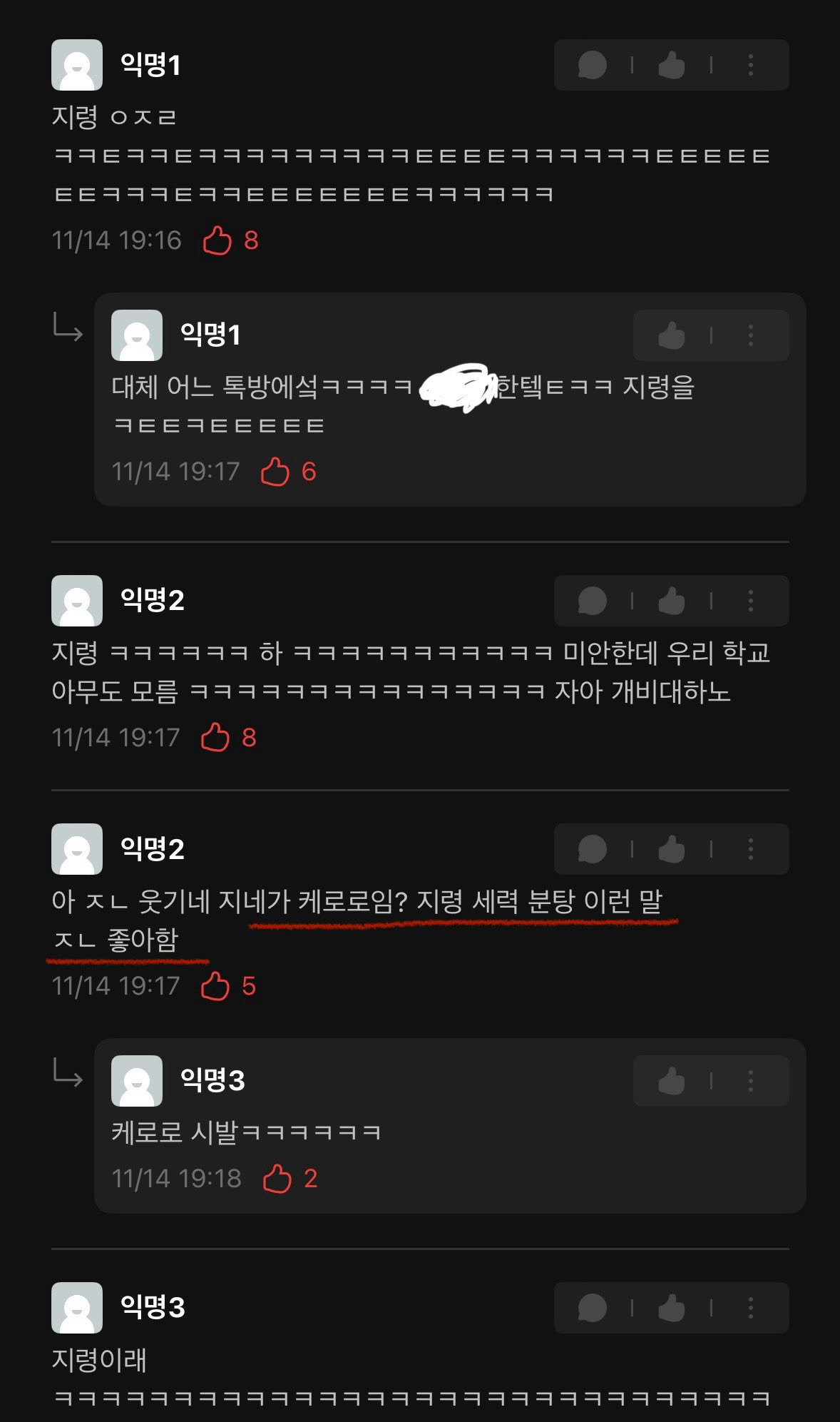Screen dimensions: 840x1422
Task: Like the first 익명1 comment using thumbs-up button
Action: point(672,65)
